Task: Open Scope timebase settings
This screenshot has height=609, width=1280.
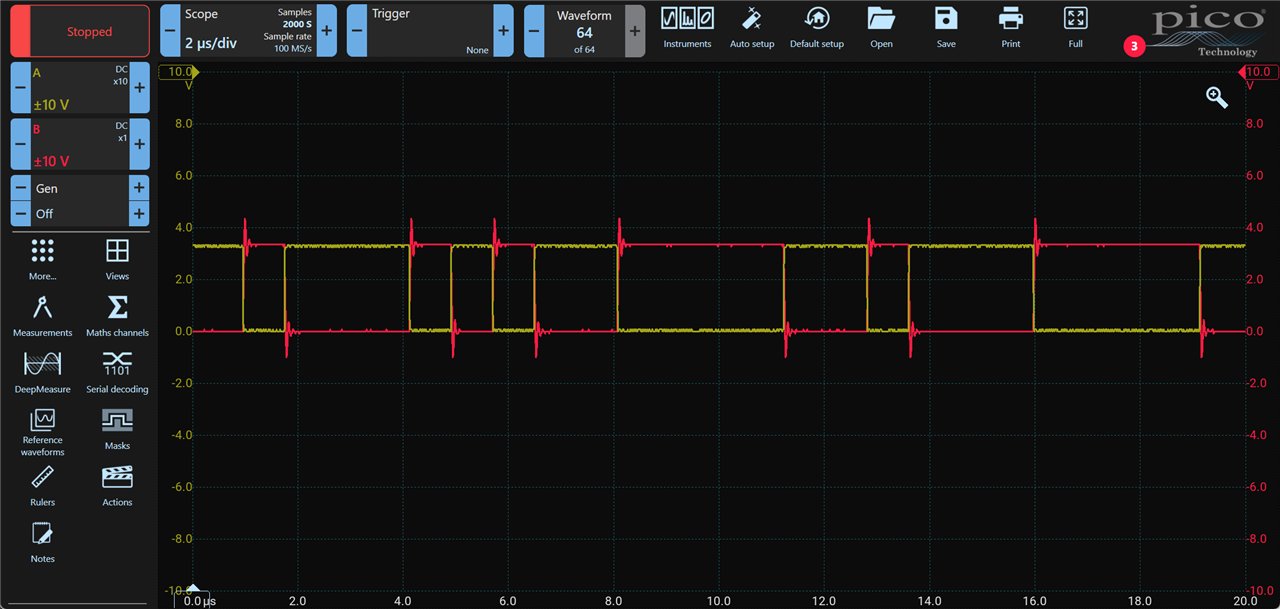Action: click(x=248, y=31)
